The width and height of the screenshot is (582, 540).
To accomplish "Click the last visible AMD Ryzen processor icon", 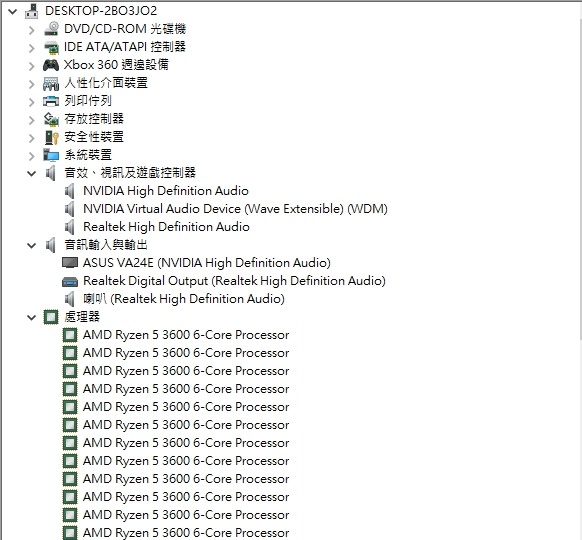I will 70,533.
